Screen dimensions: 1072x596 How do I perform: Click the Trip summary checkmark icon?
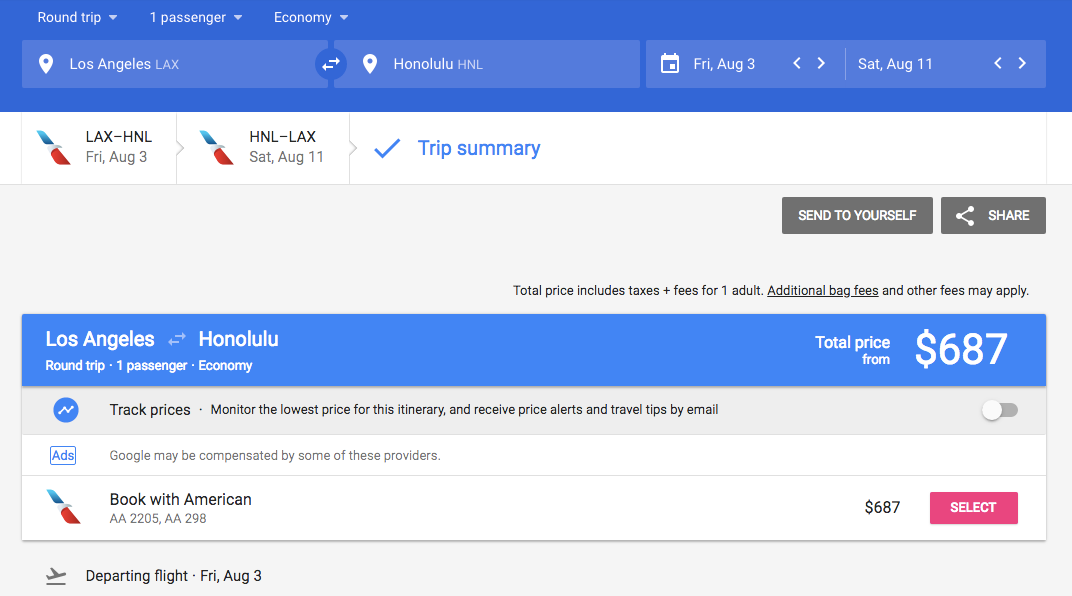387,148
